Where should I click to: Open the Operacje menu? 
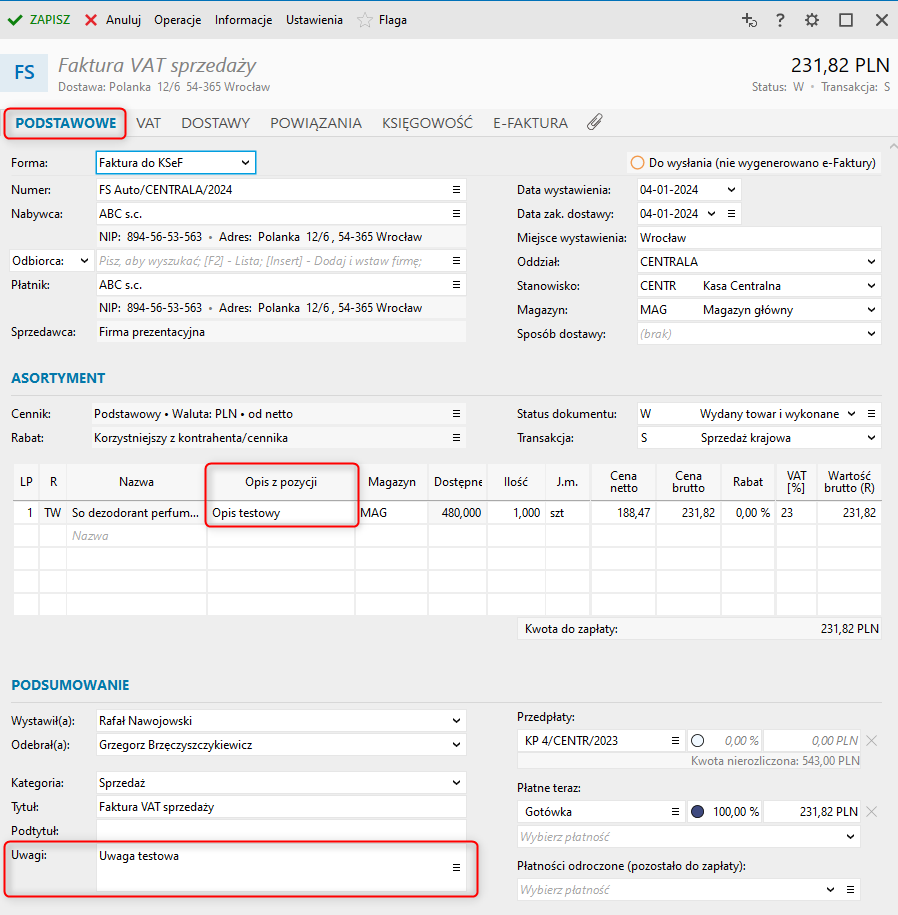pyautogui.click(x=178, y=20)
